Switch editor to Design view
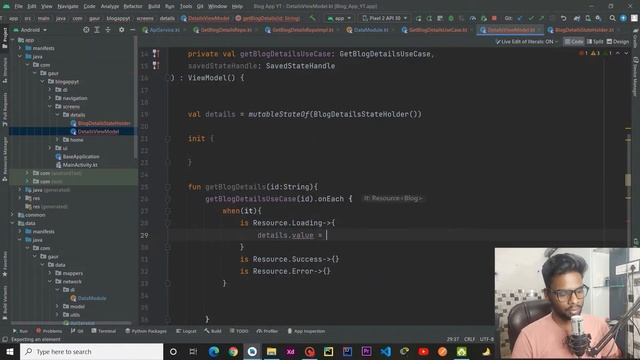640x360 pixels. (618, 42)
